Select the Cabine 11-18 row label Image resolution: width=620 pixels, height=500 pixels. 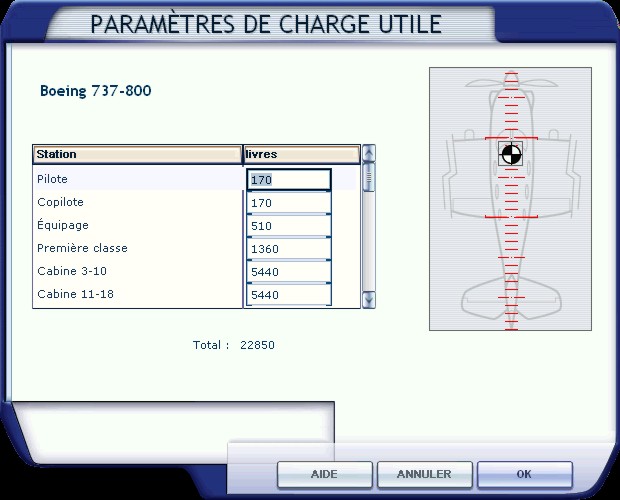[75, 294]
